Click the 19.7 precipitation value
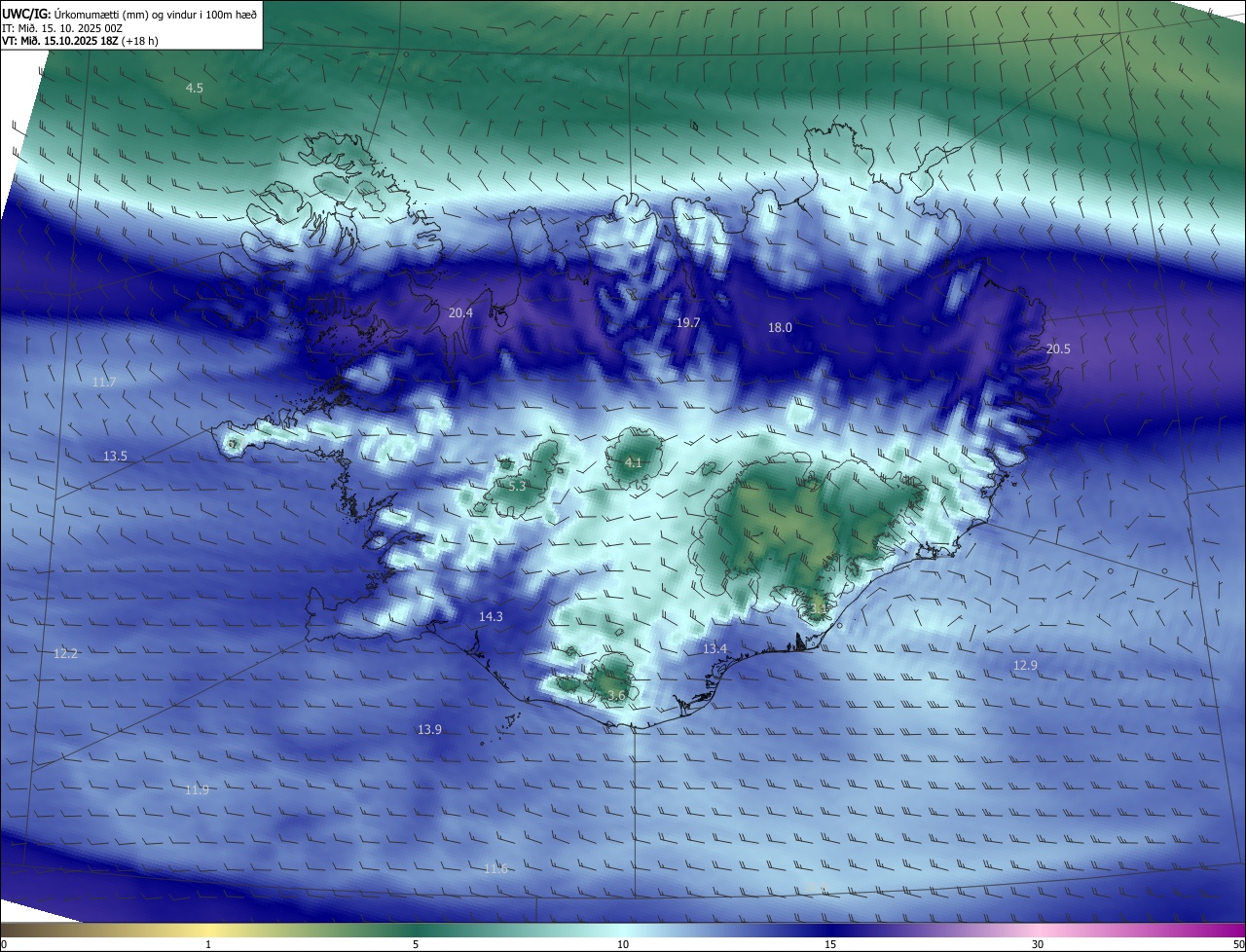The image size is (1246, 952). click(x=688, y=322)
